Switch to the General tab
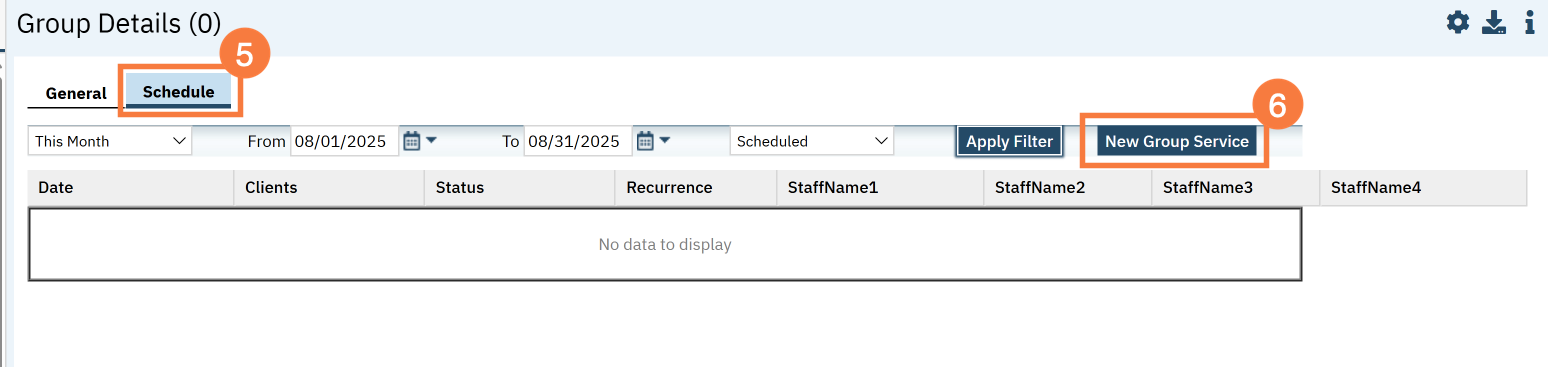The height and width of the screenshot is (368, 1548). point(76,93)
